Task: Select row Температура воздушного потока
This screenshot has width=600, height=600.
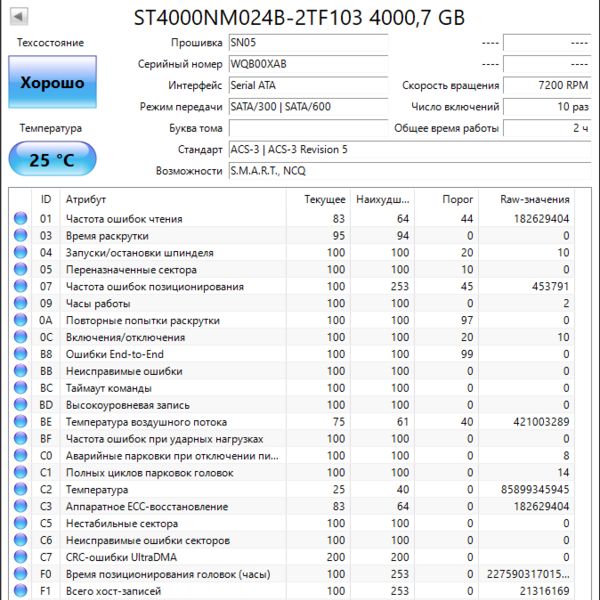Action: tap(293, 421)
